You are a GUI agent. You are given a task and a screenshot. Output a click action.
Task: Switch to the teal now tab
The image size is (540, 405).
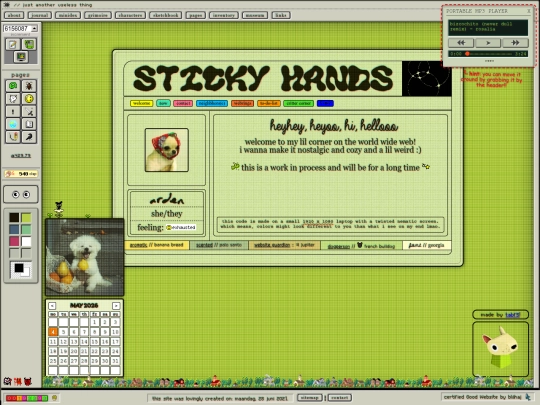163,103
